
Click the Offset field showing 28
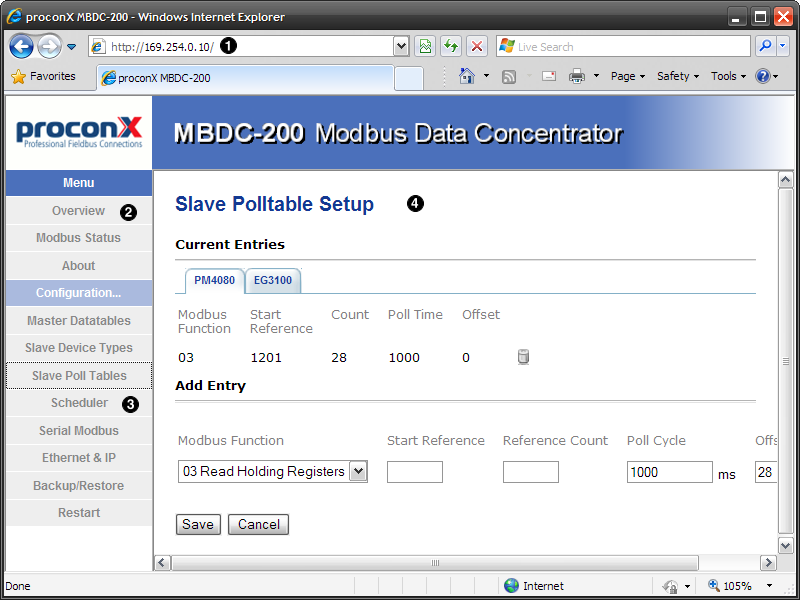(x=766, y=472)
